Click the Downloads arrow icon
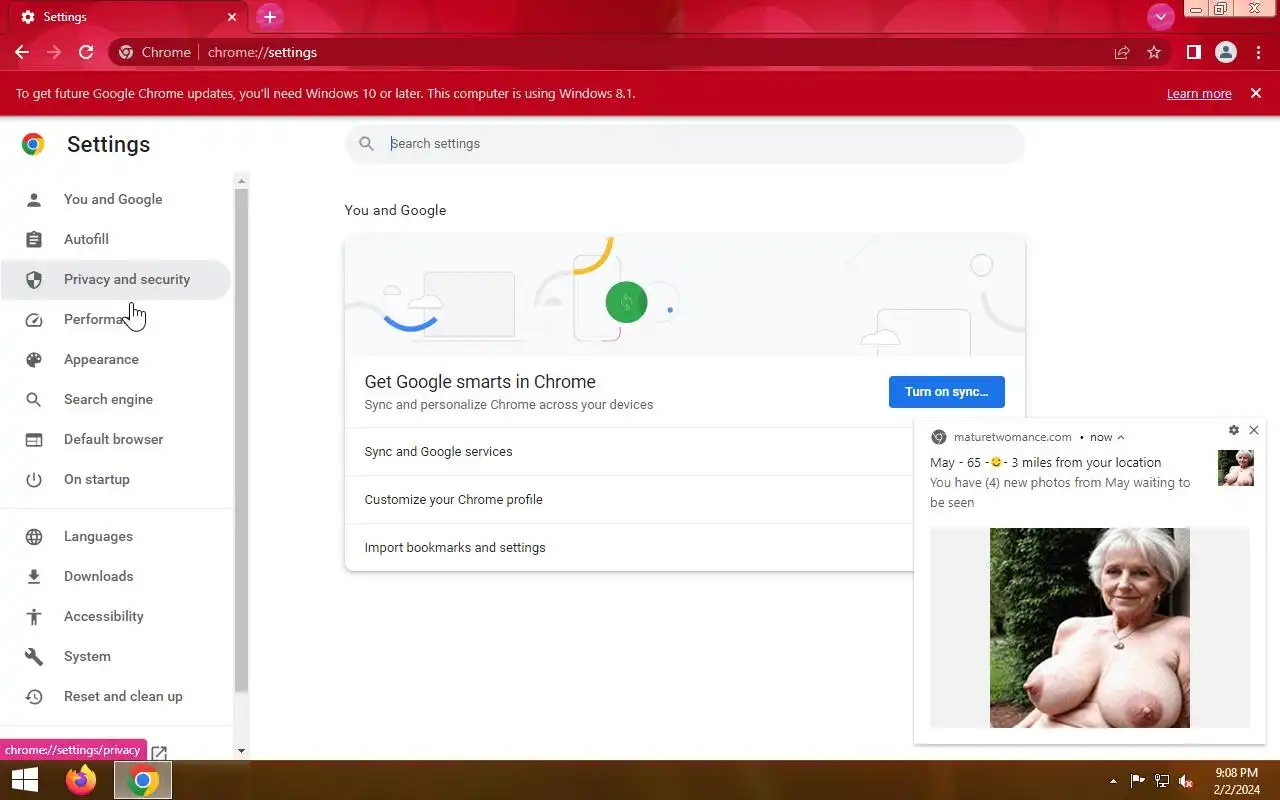 34,576
